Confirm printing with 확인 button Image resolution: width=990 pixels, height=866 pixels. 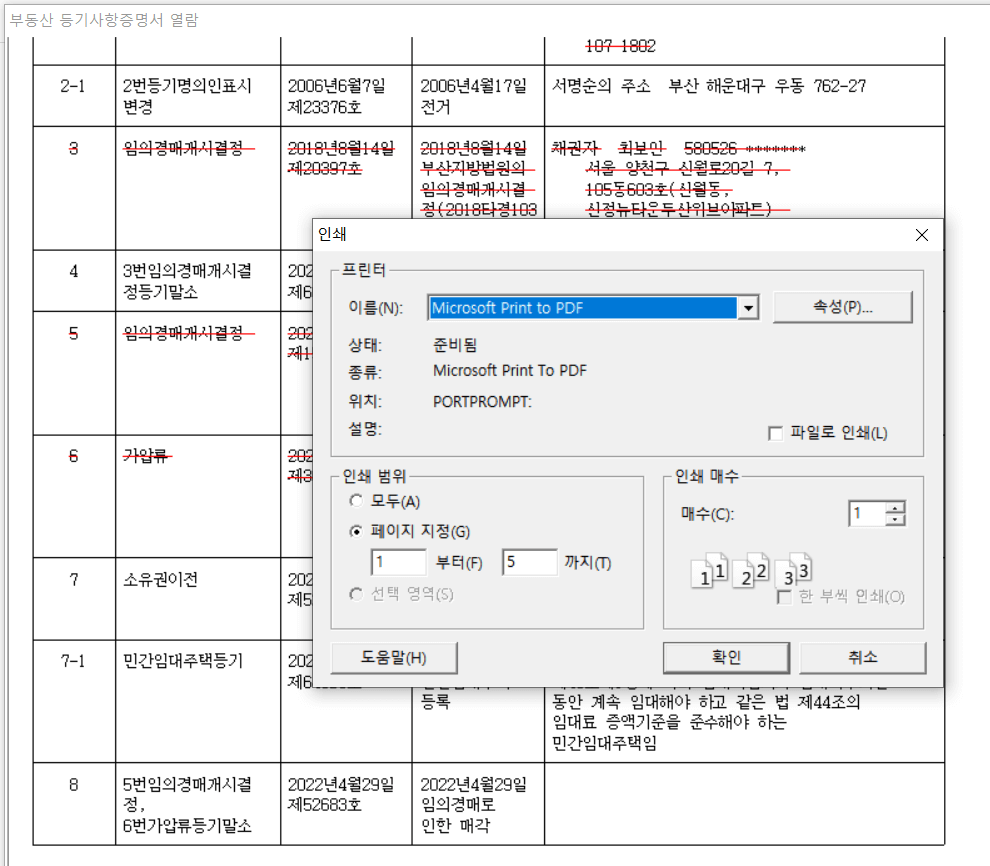[x=726, y=658]
